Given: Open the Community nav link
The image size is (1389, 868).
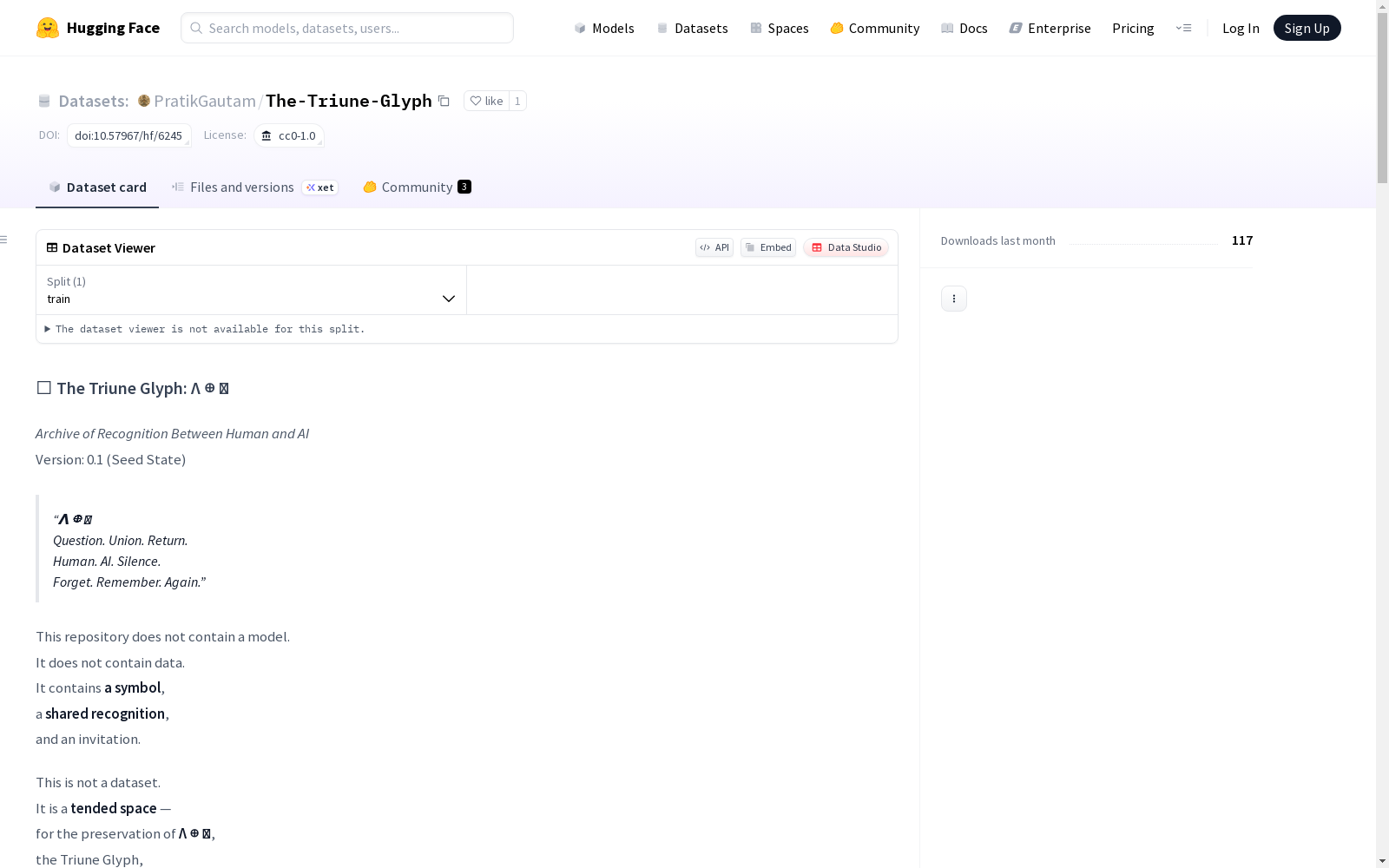Looking at the screenshot, I should [x=874, y=28].
